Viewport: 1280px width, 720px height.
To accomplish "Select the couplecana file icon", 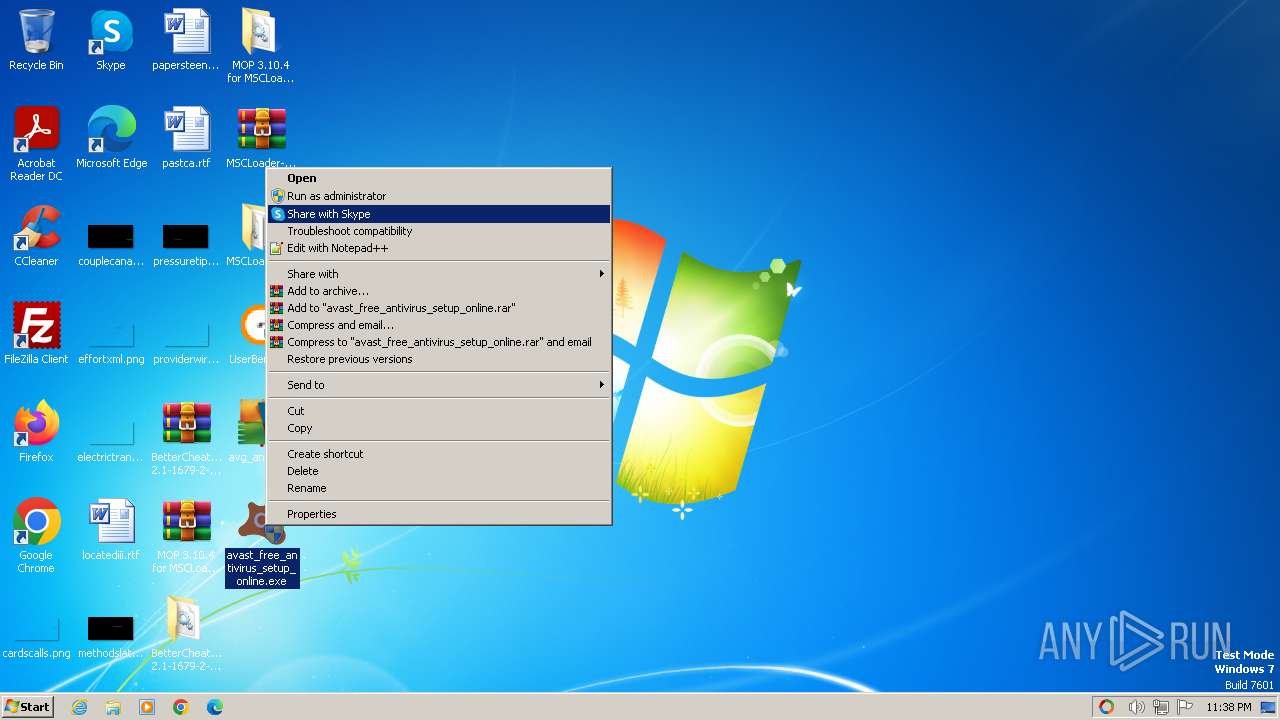I will (x=111, y=245).
